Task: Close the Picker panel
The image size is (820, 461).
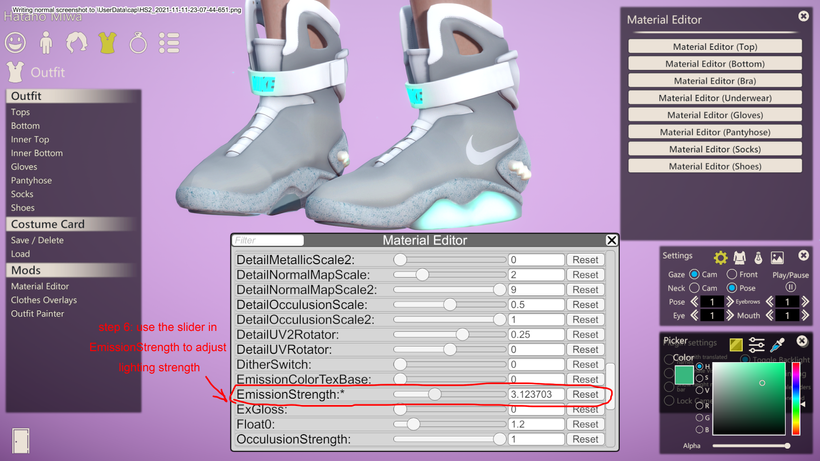Action: [802, 341]
